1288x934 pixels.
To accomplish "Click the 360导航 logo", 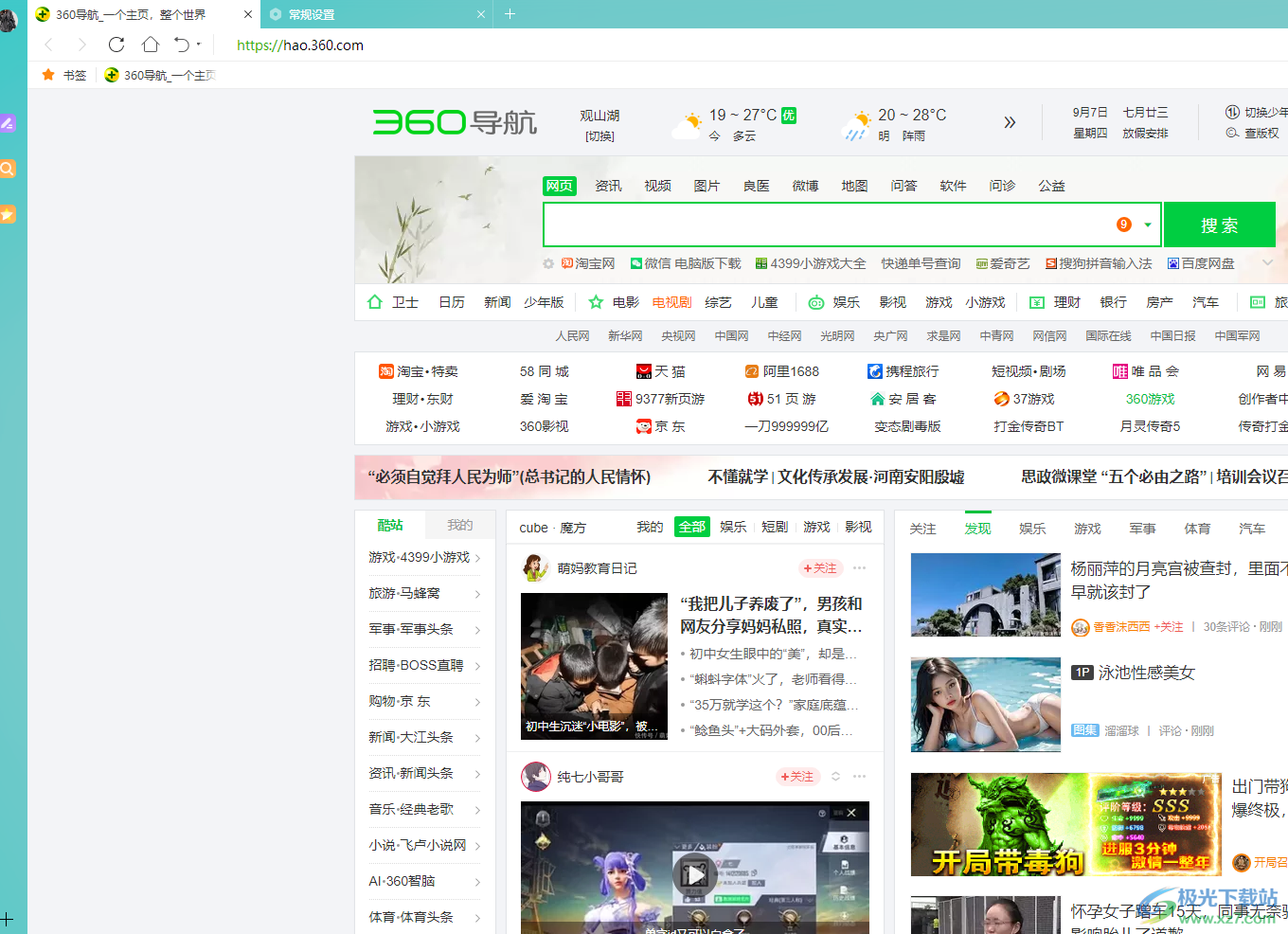I will pos(455,122).
